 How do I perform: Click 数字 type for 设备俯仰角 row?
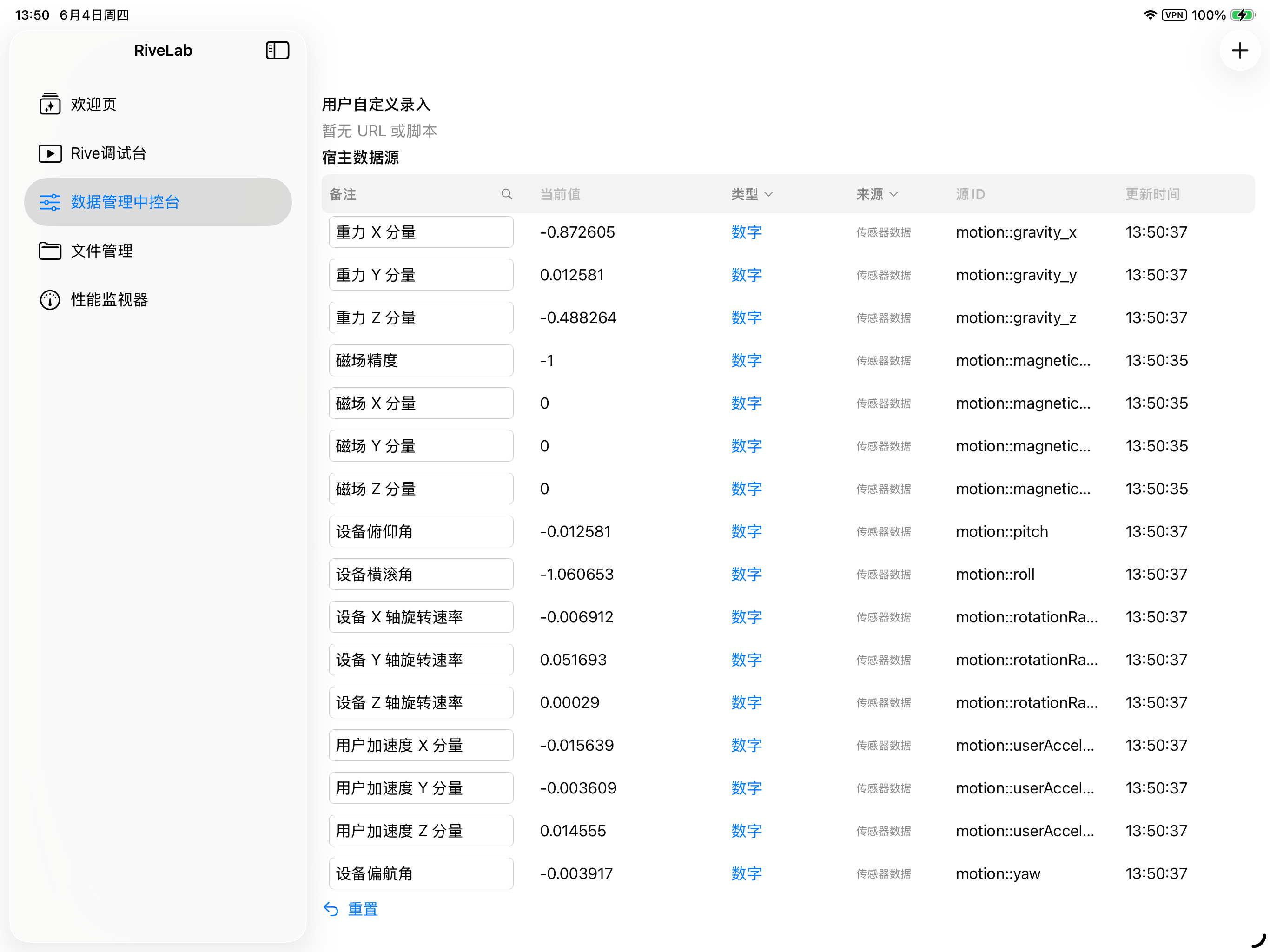747,532
